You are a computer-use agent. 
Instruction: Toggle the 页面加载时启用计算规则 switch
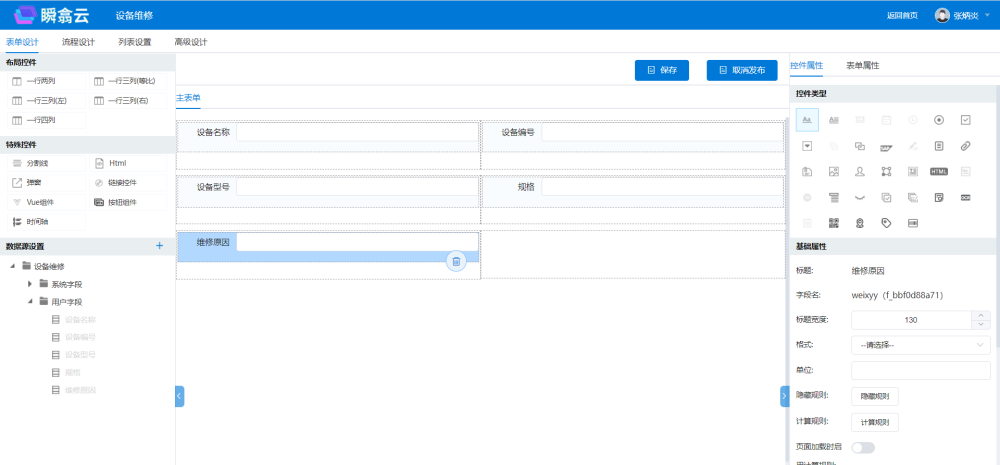862,447
